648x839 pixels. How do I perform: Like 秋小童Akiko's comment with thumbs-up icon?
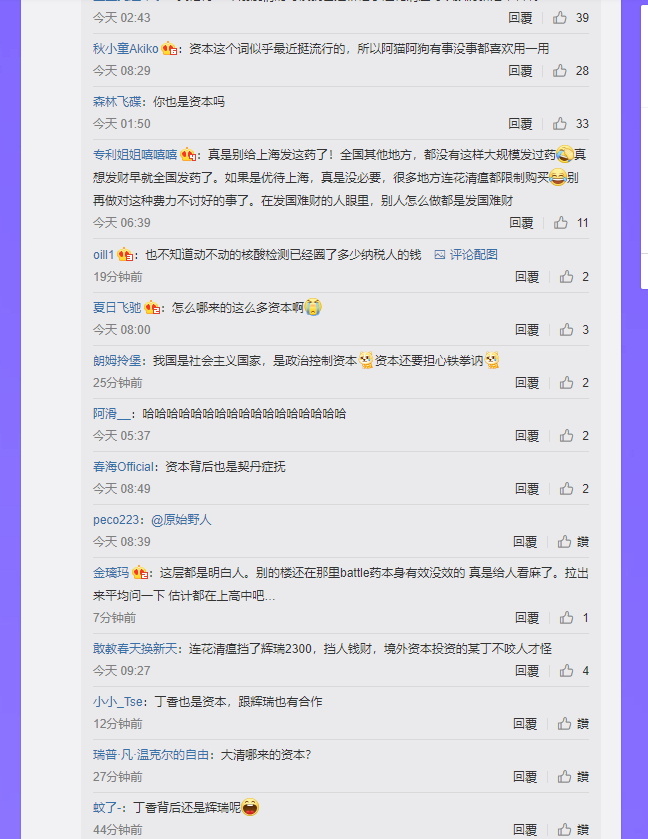click(x=560, y=71)
